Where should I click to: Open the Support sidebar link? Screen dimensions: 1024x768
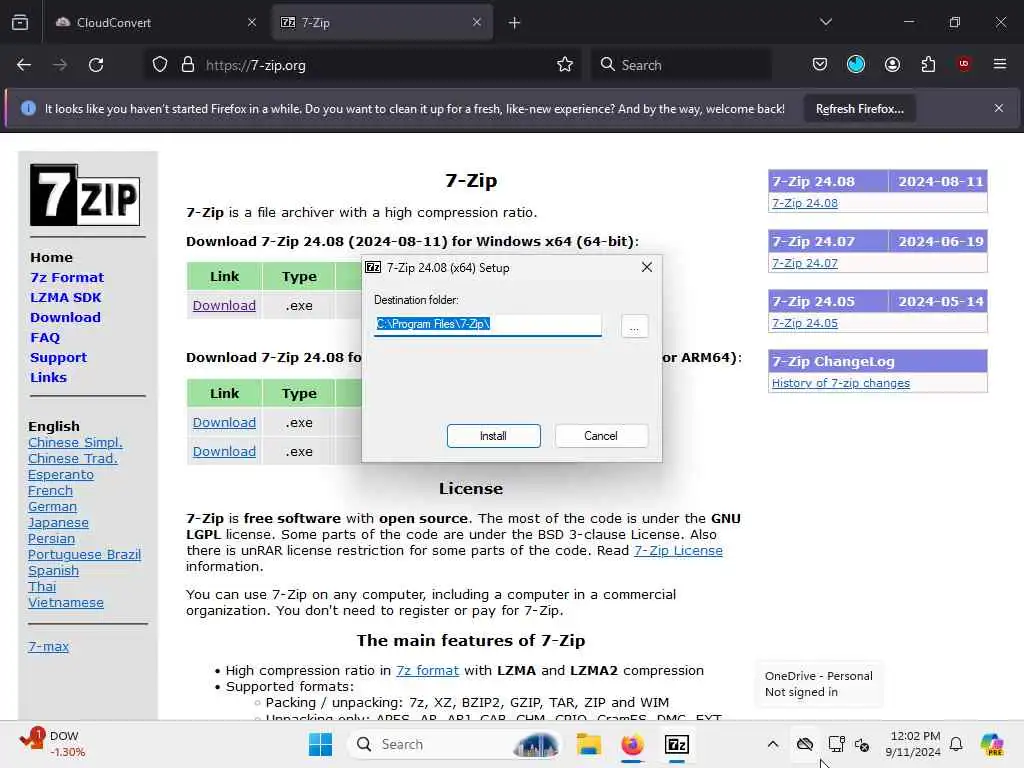tap(58, 358)
